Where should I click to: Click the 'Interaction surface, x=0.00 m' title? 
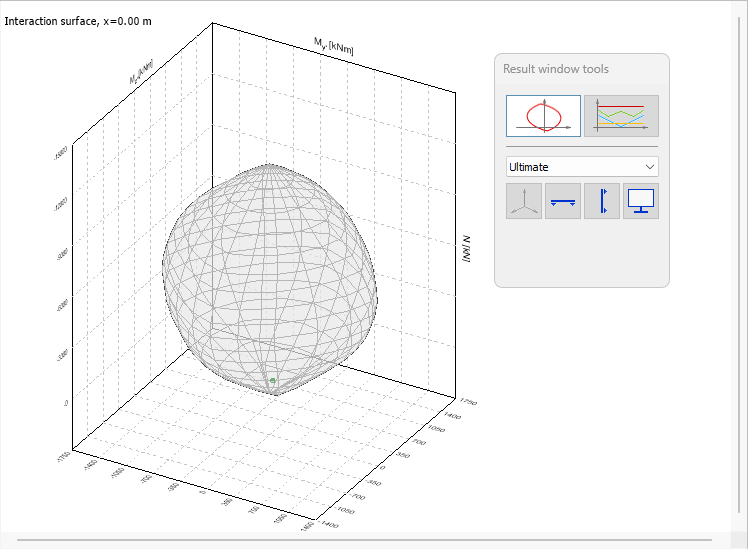pyautogui.click(x=78, y=21)
